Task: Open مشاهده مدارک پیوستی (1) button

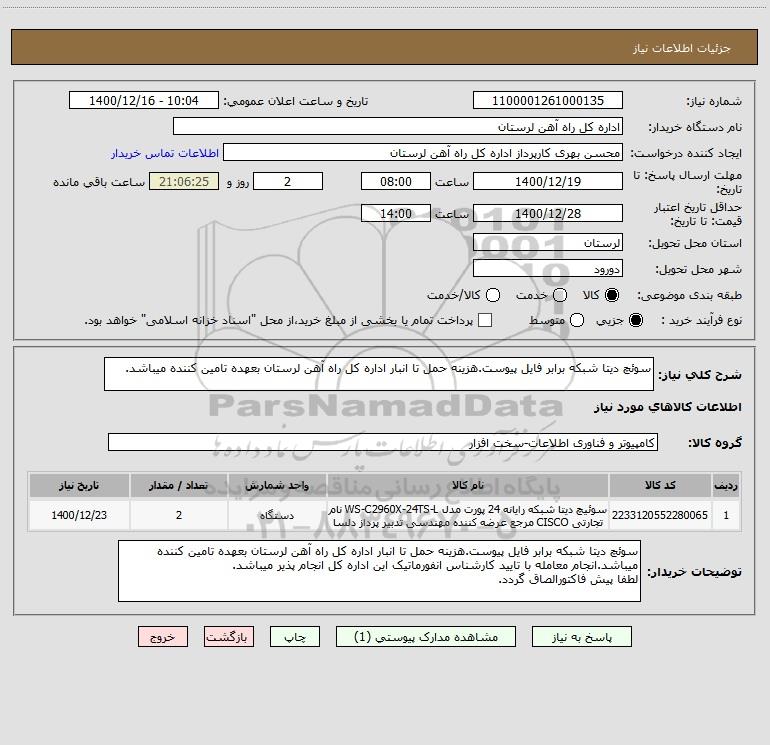Action: (x=426, y=637)
